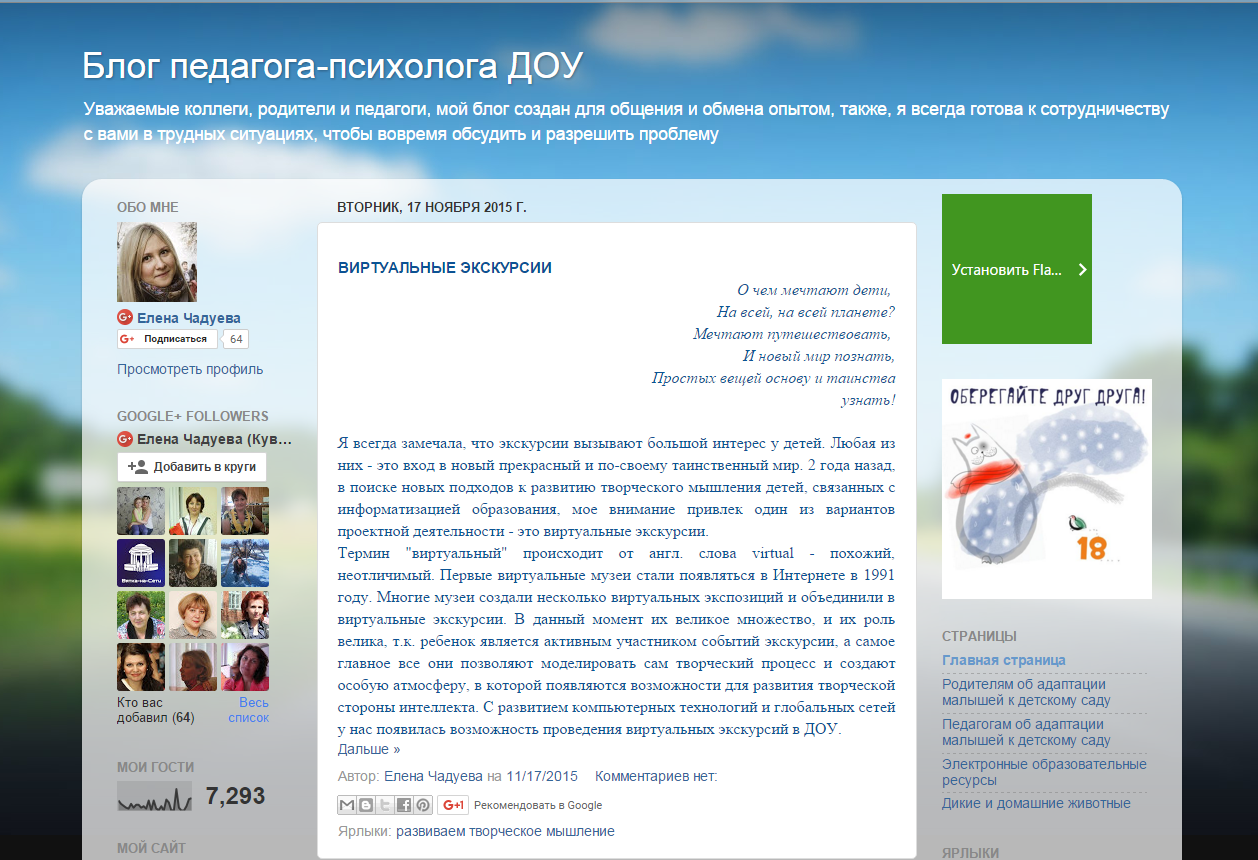Click the Подписаться Google+ button
Image resolution: width=1258 pixels, height=860 pixels.
tap(167, 339)
